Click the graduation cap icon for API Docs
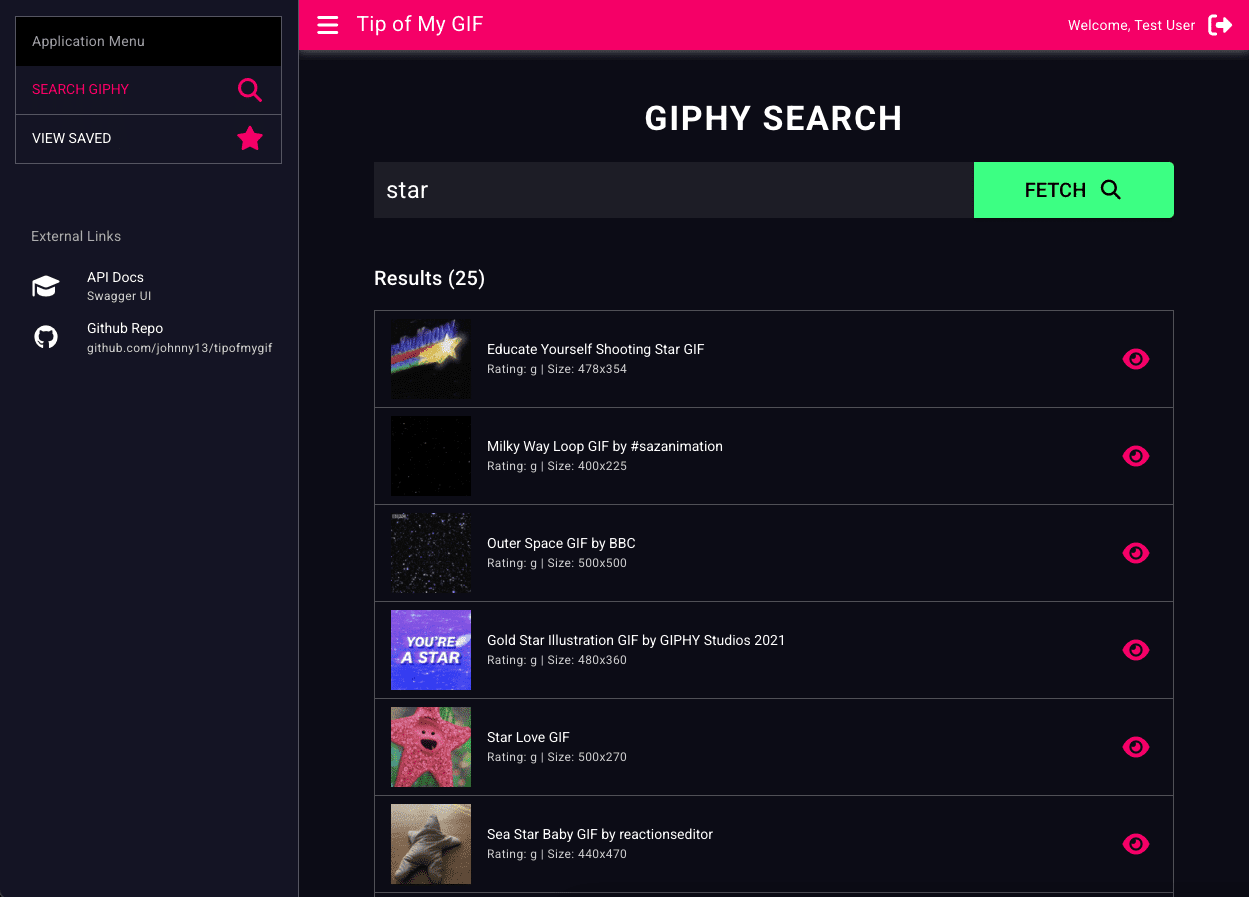 point(45,285)
